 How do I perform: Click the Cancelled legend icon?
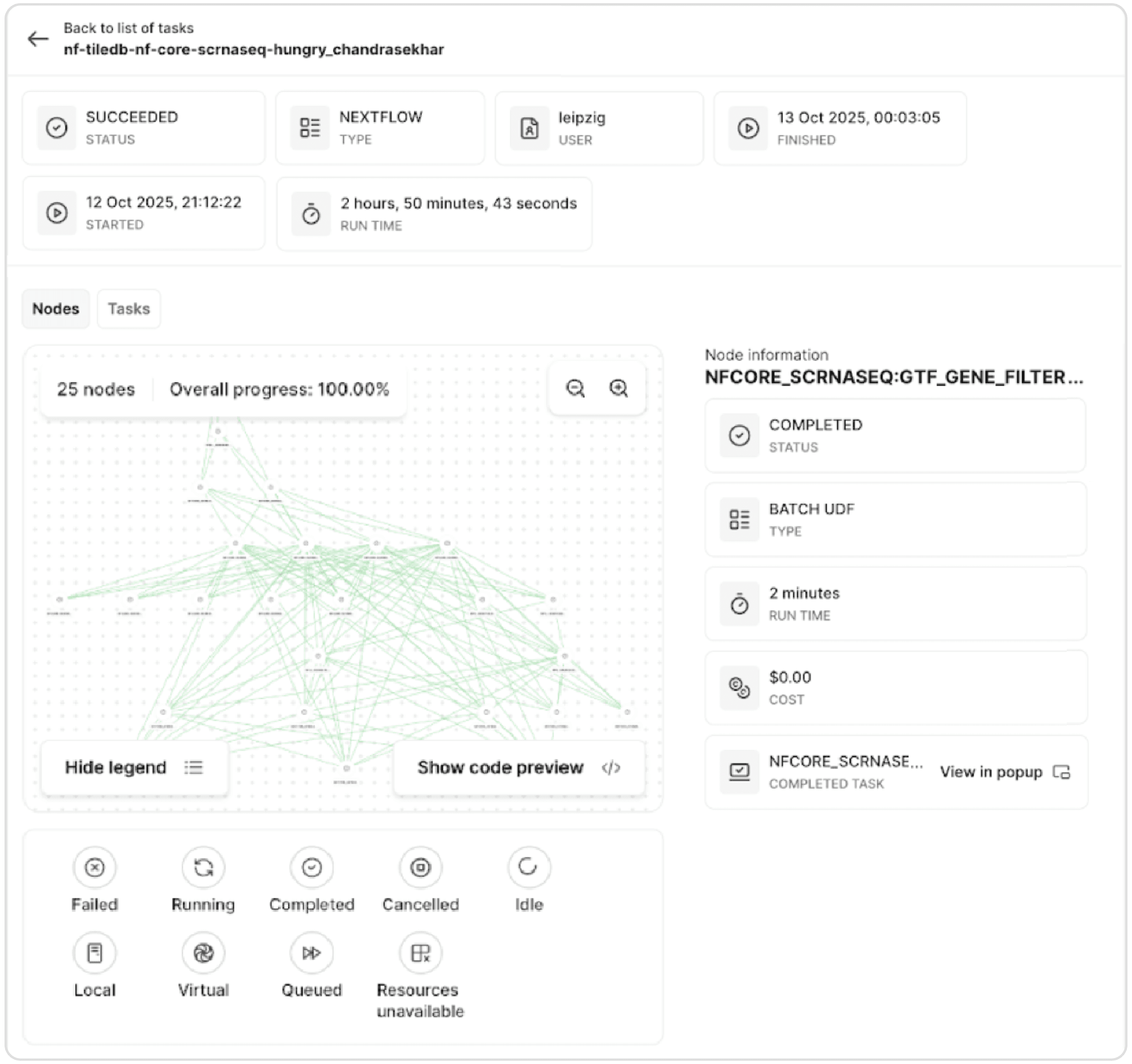pyautogui.click(x=420, y=867)
